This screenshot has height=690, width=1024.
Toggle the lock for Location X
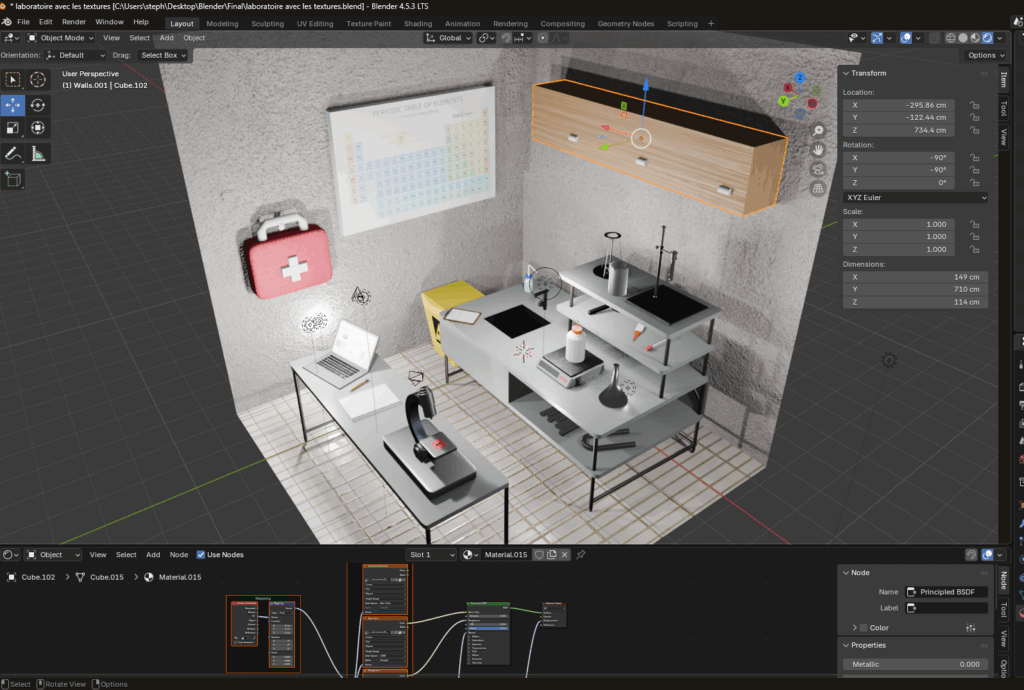click(x=976, y=104)
